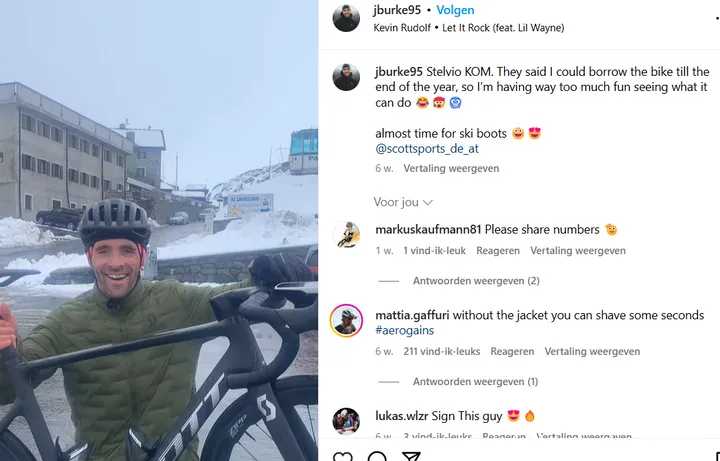This screenshot has height=461, width=720.
Task: Open the #aerogains hashtag
Action: 405,330
